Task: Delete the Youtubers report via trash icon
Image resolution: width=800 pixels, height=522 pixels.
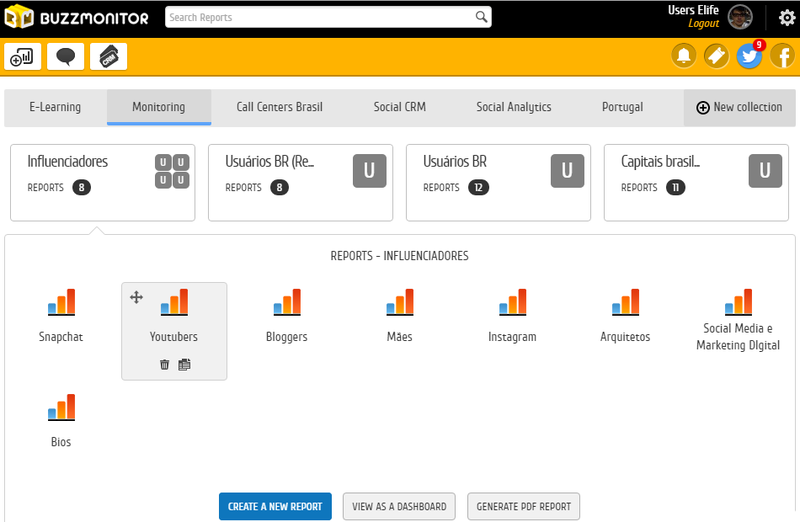Action: [165, 365]
